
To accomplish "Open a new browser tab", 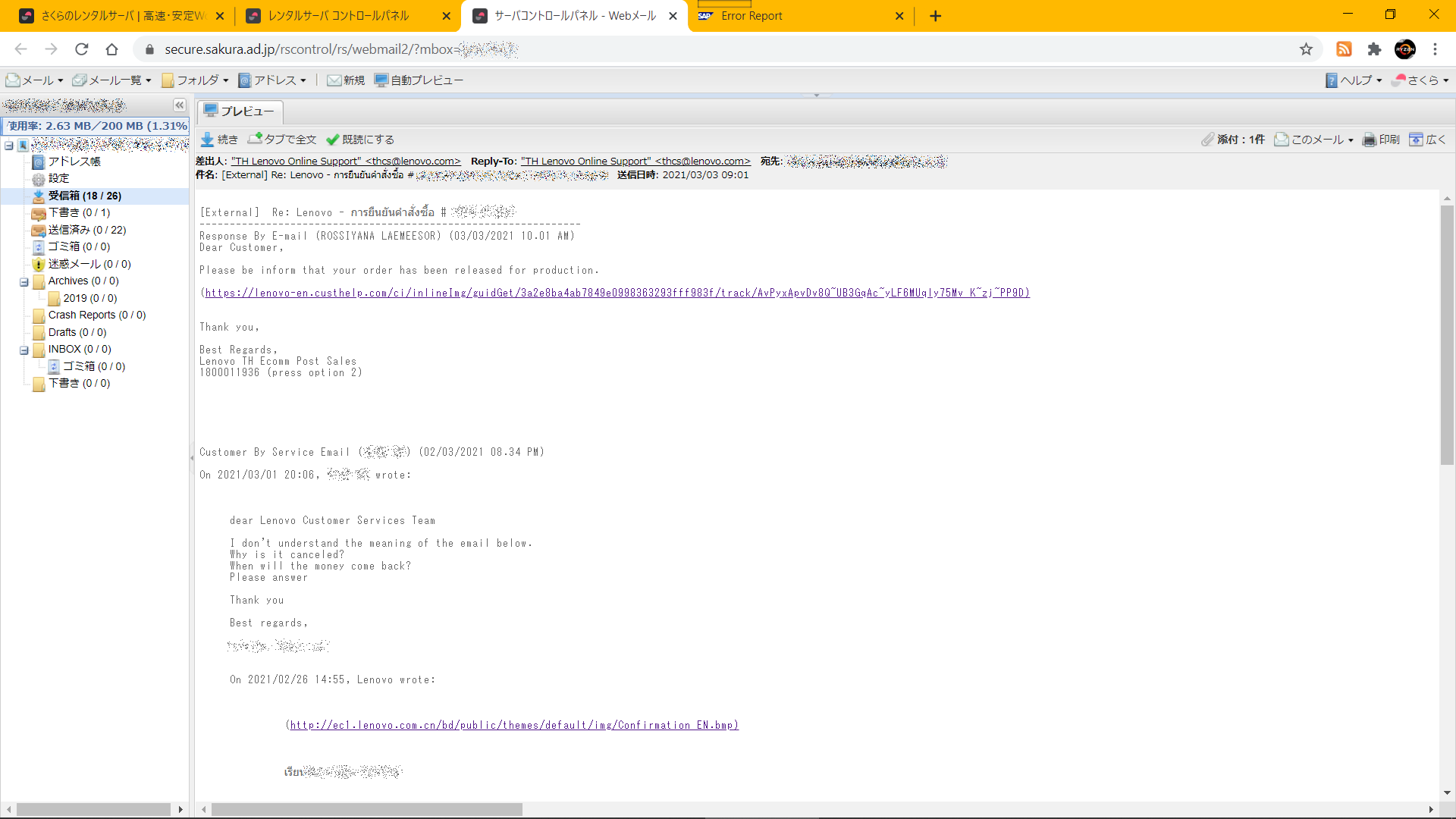I will point(936,16).
